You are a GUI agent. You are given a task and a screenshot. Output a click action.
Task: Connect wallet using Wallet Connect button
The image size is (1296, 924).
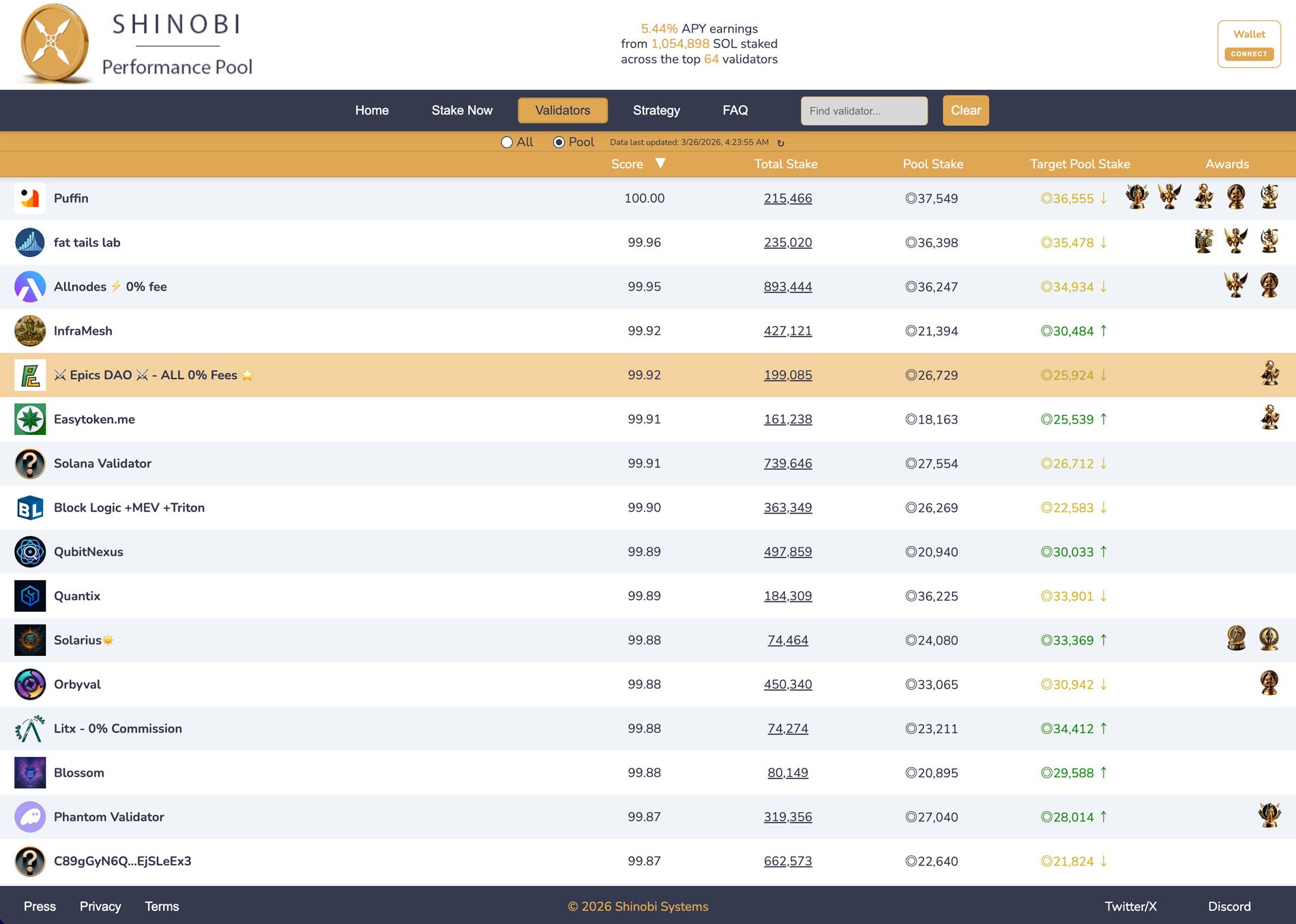1249,44
